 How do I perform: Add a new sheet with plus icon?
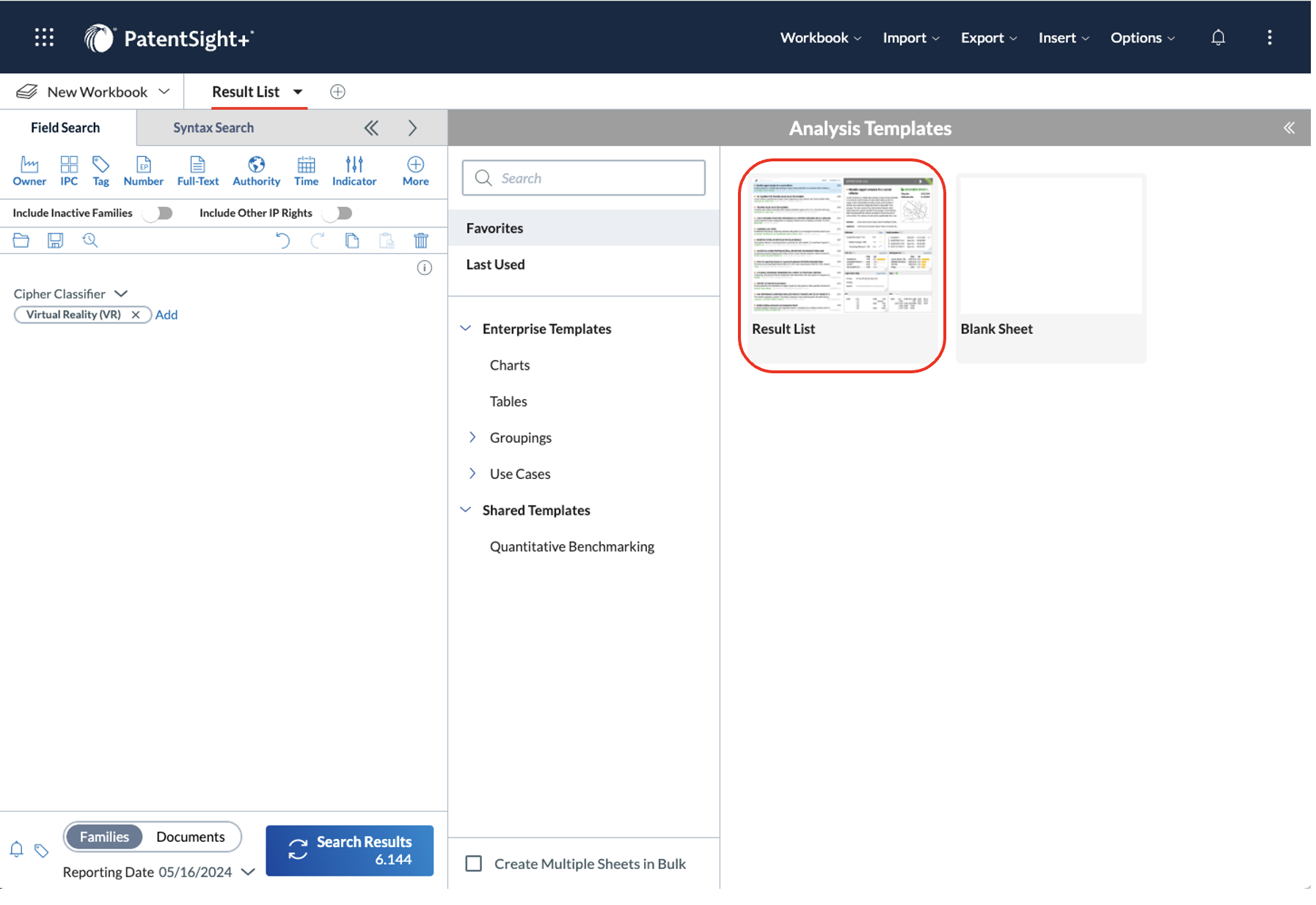(337, 92)
